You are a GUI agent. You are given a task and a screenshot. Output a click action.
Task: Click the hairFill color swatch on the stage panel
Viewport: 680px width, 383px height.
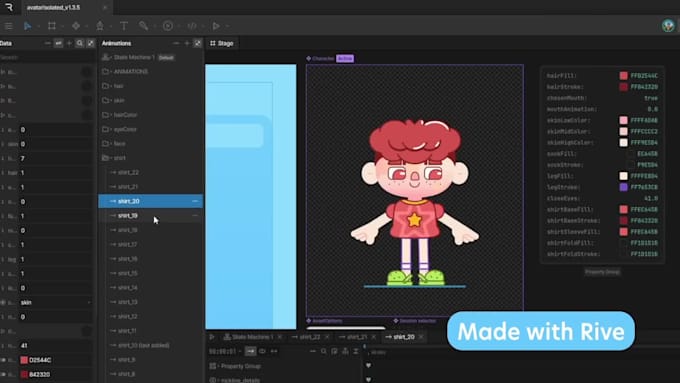point(624,76)
